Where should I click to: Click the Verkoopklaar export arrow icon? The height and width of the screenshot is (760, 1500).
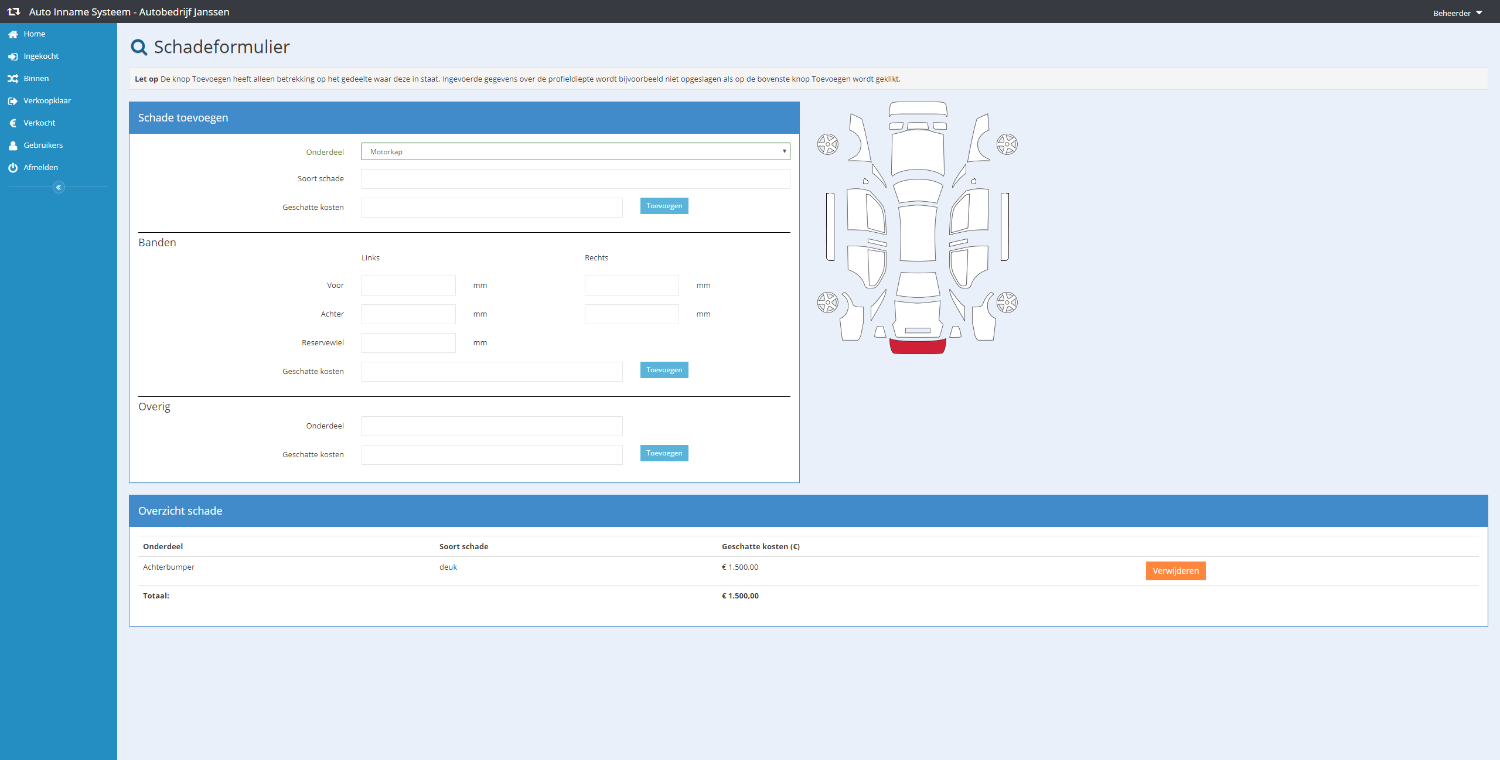(x=13, y=101)
